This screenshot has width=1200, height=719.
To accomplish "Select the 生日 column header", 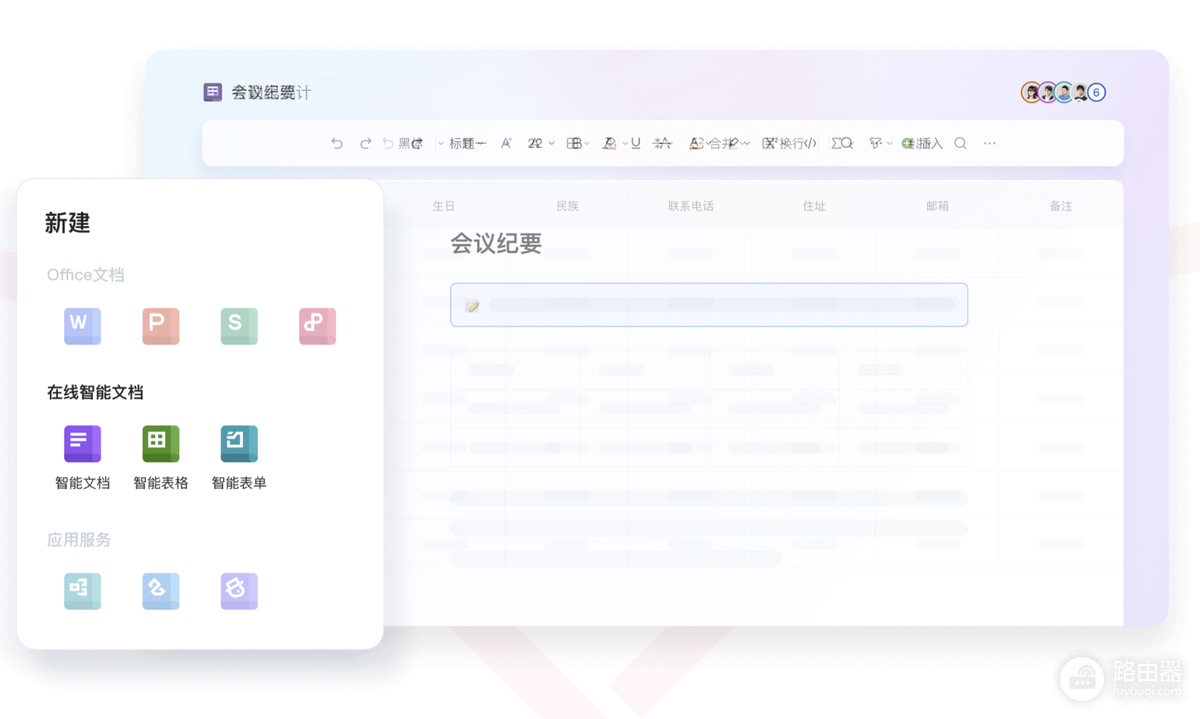I will pos(444,206).
